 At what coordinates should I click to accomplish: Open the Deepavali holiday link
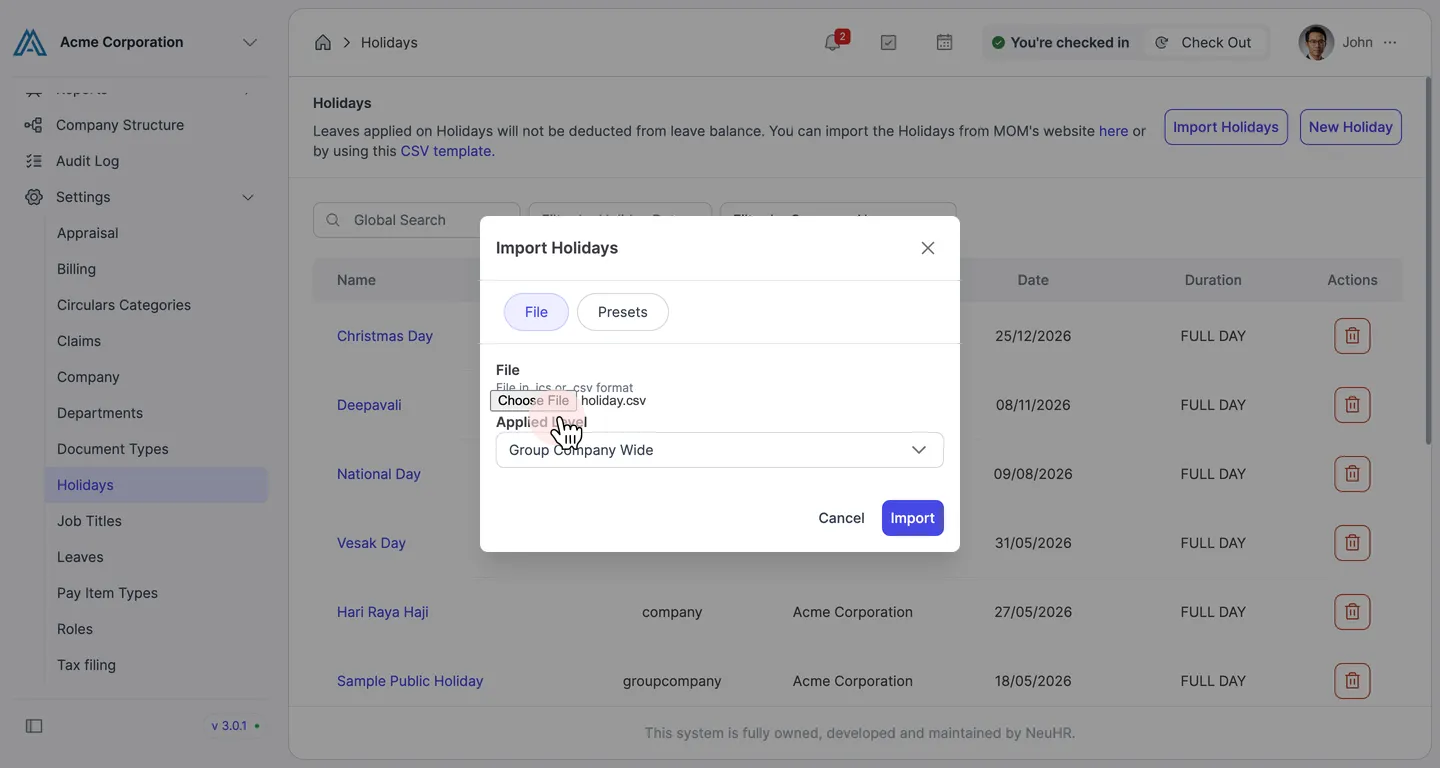coord(369,405)
